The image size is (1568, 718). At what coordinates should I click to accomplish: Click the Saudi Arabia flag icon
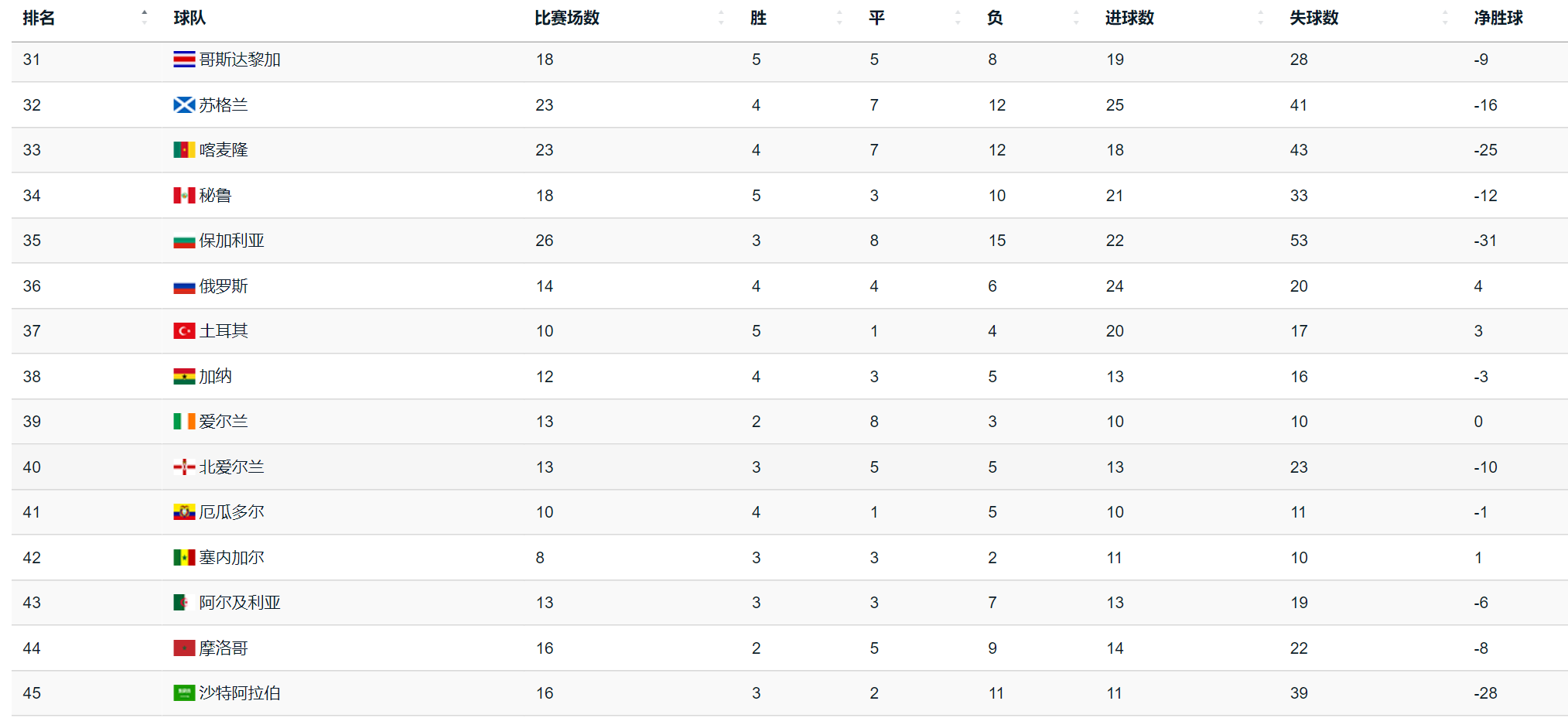click(184, 693)
